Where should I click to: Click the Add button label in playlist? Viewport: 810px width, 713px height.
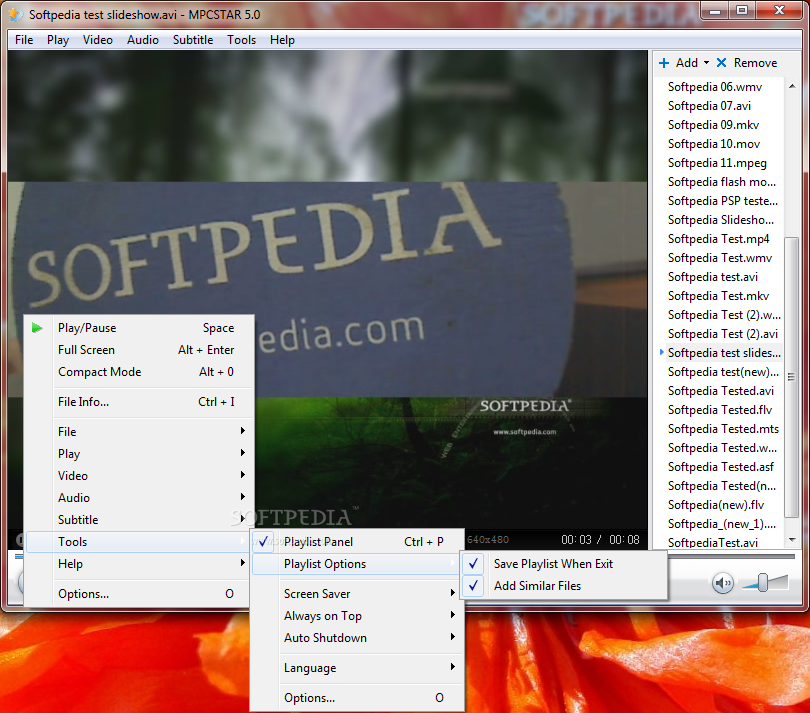(x=687, y=63)
